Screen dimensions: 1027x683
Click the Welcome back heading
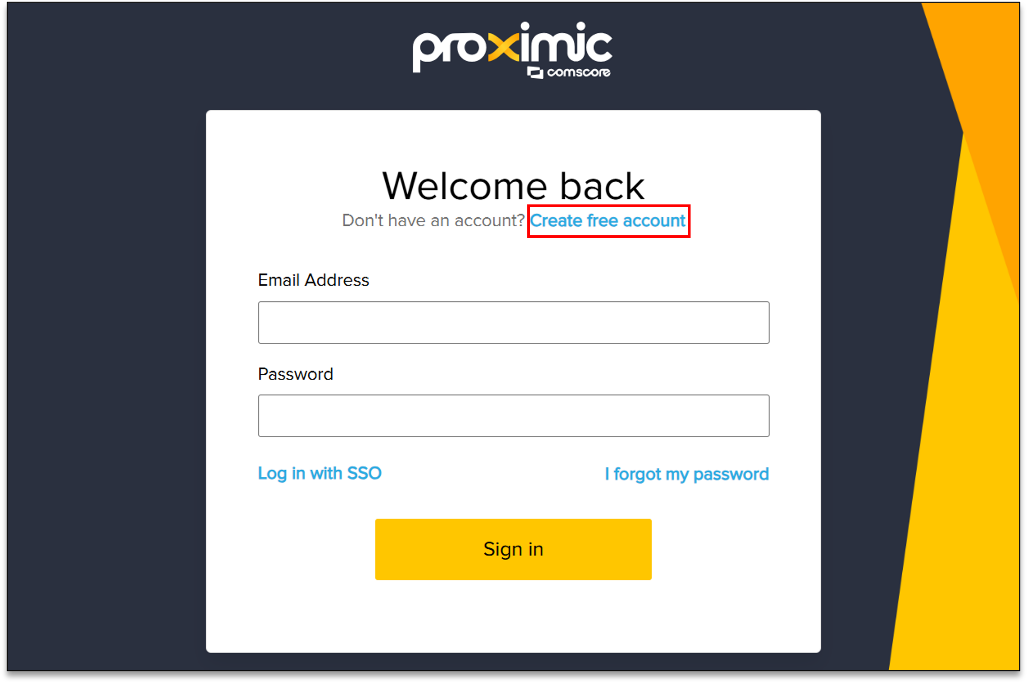514,186
